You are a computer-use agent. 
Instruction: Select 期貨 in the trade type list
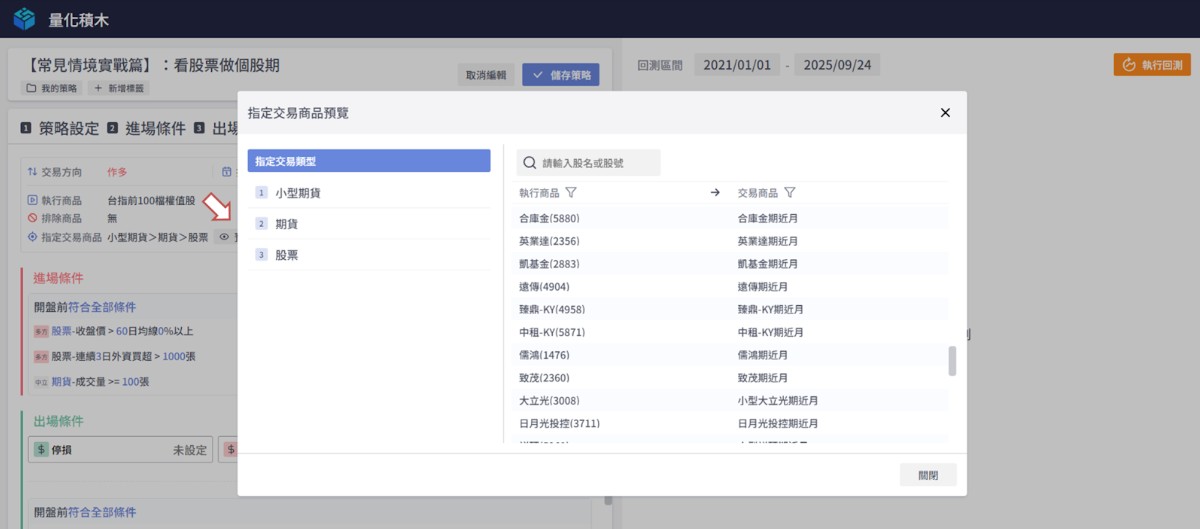[286, 224]
